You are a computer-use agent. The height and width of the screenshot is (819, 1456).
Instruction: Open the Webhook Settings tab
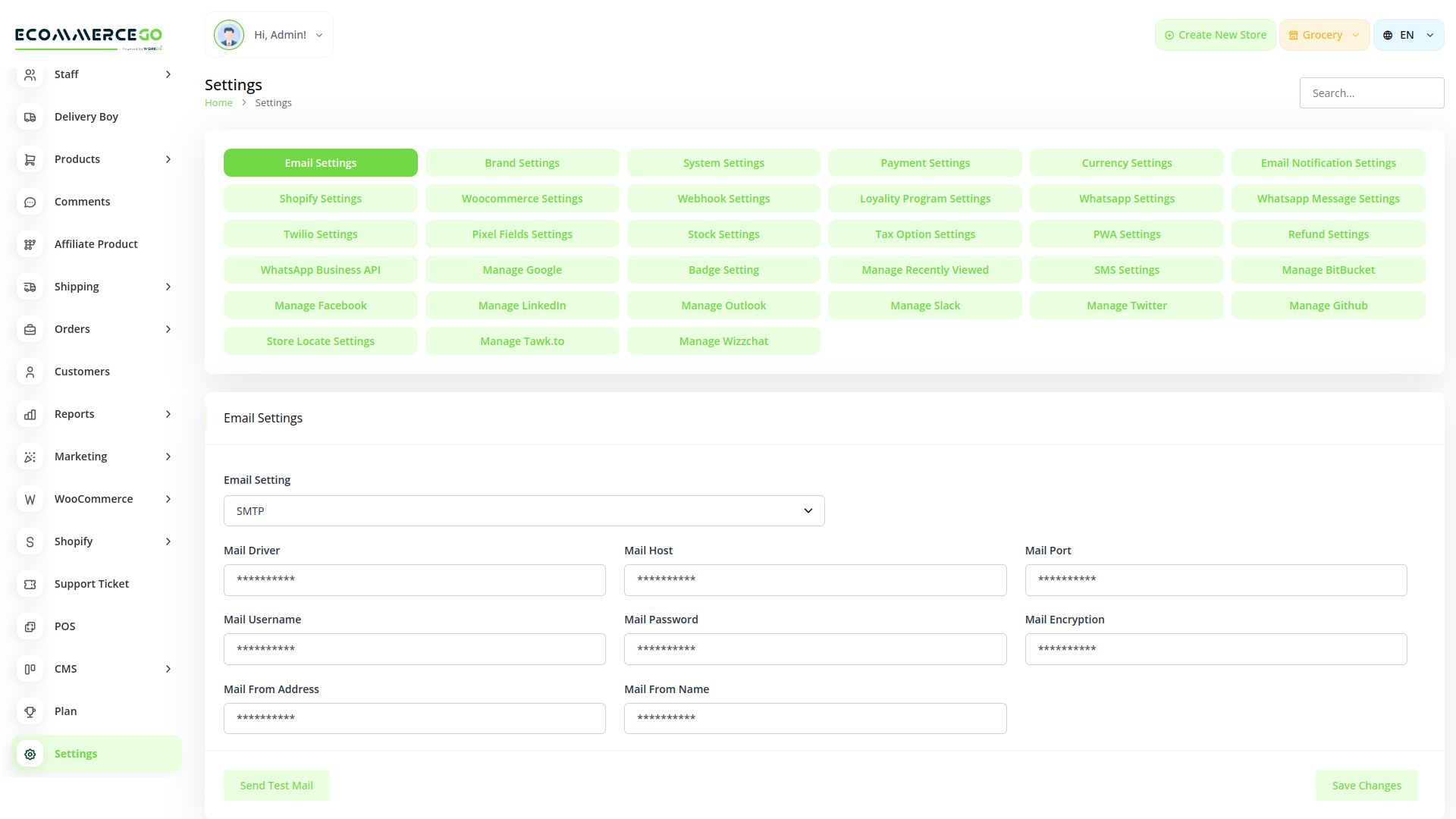[723, 198]
